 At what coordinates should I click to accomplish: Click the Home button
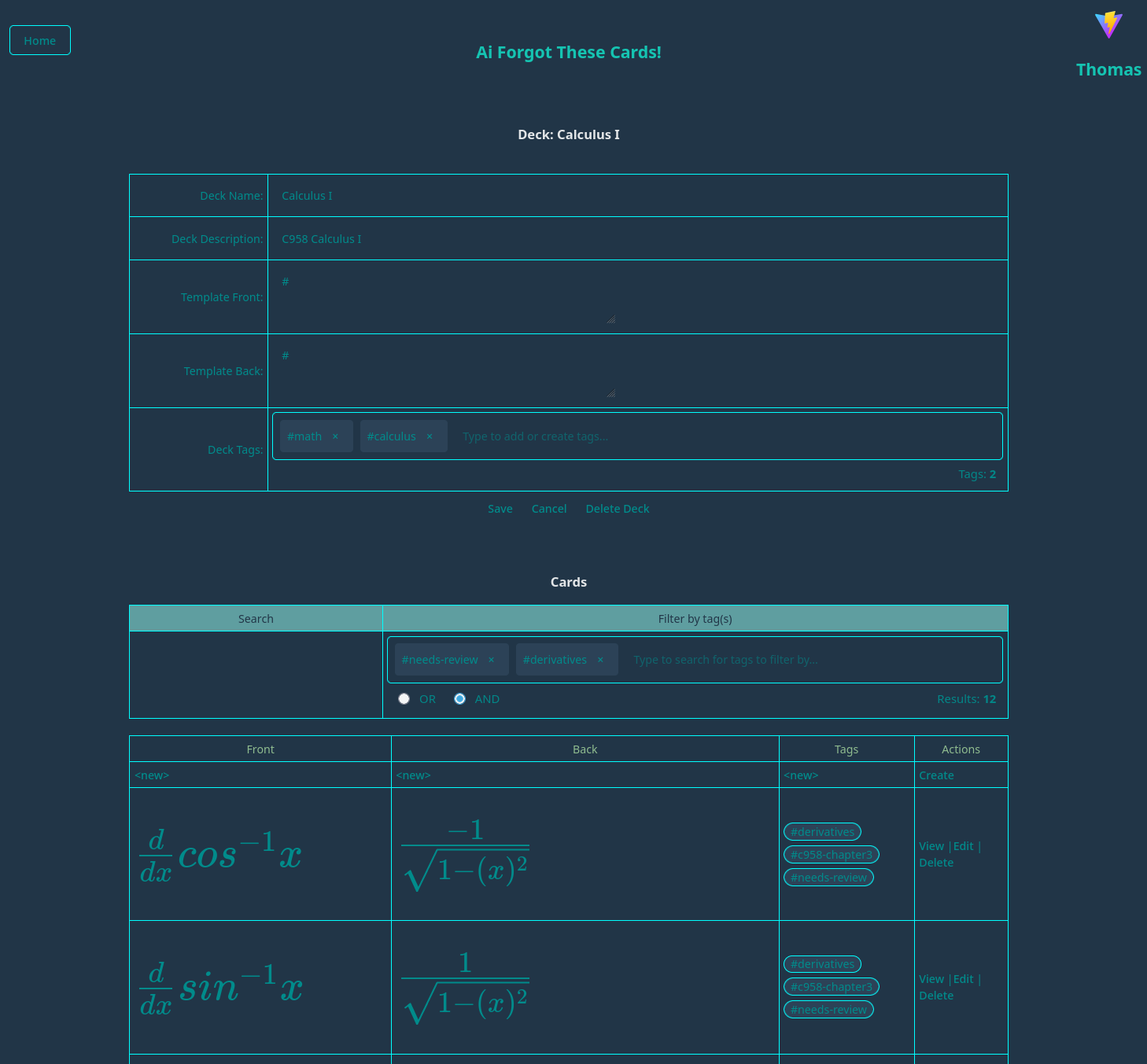pos(40,40)
